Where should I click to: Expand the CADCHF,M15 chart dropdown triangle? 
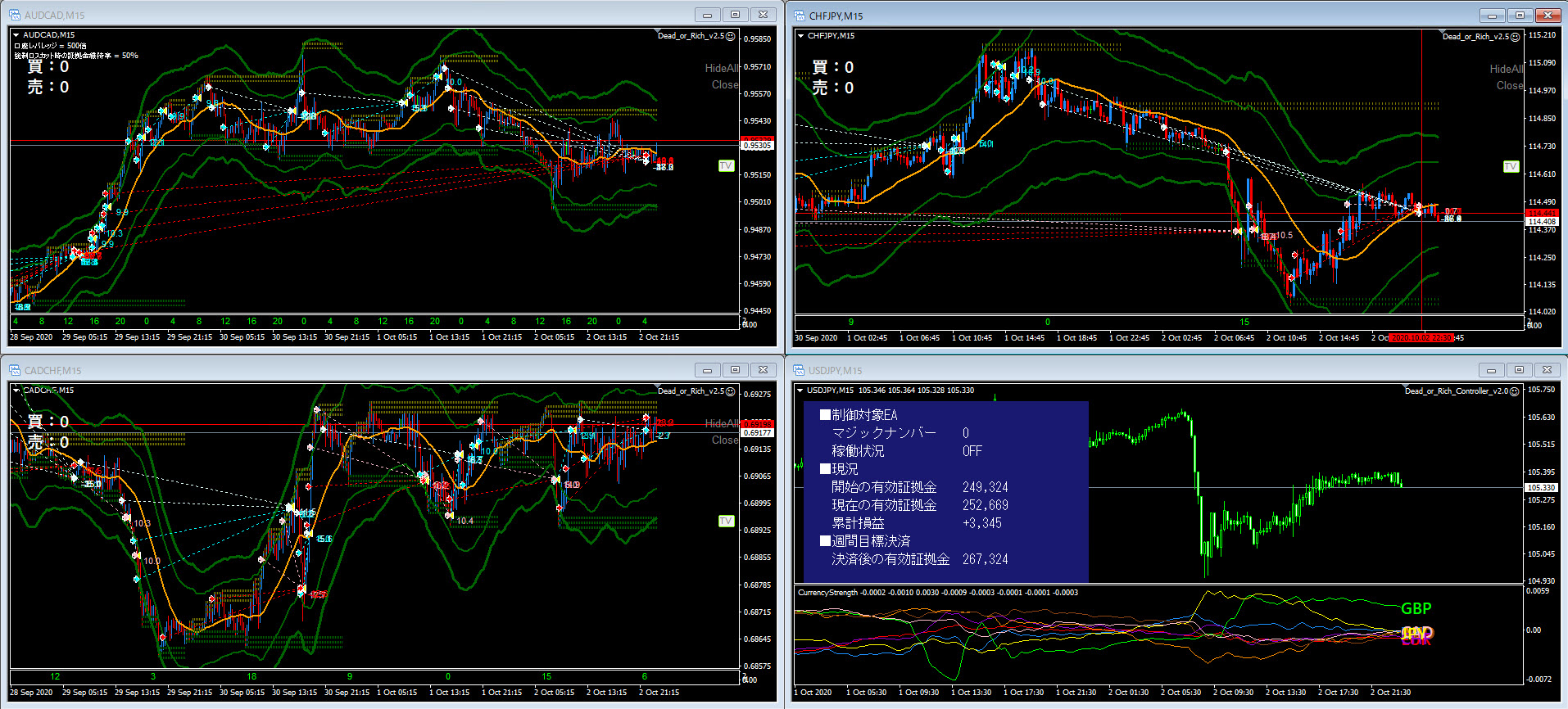pyautogui.click(x=16, y=391)
